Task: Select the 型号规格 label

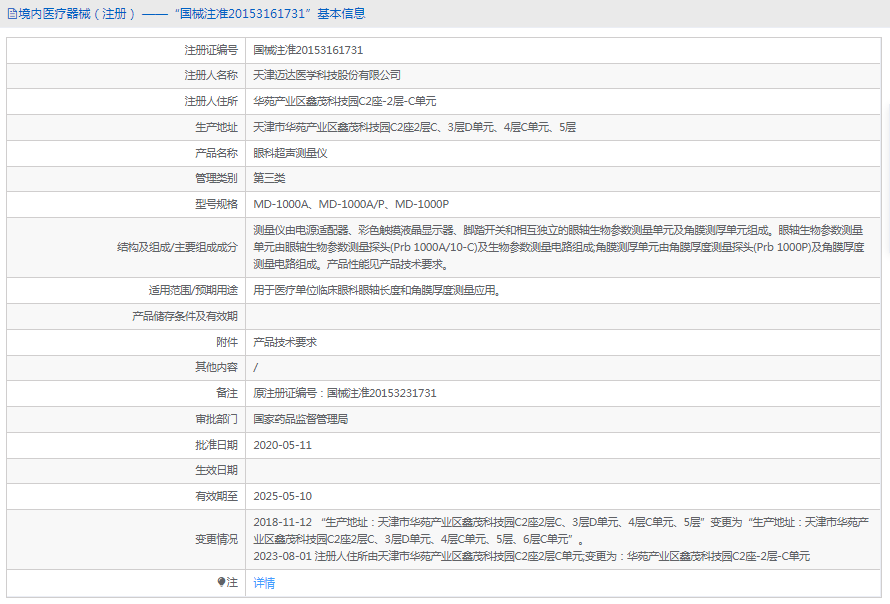Action: click(216, 204)
